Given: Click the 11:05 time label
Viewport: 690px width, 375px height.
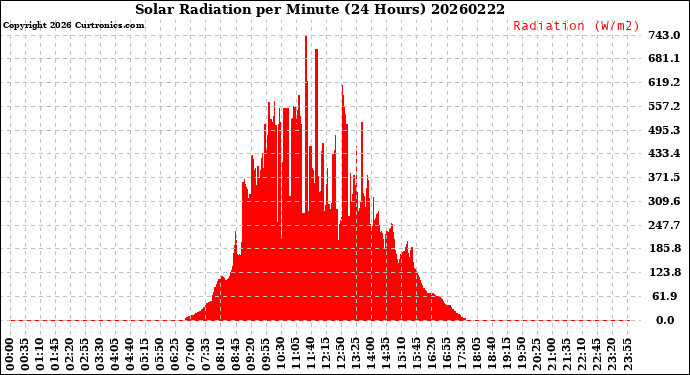Looking at the screenshot, I should point(296,355).
